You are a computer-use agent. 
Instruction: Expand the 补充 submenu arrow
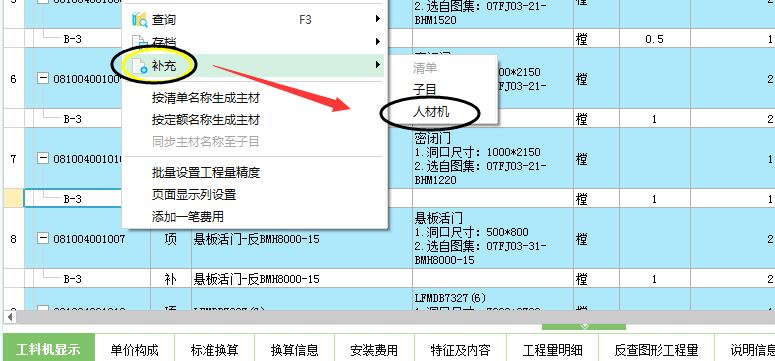[x=378, y=64]
